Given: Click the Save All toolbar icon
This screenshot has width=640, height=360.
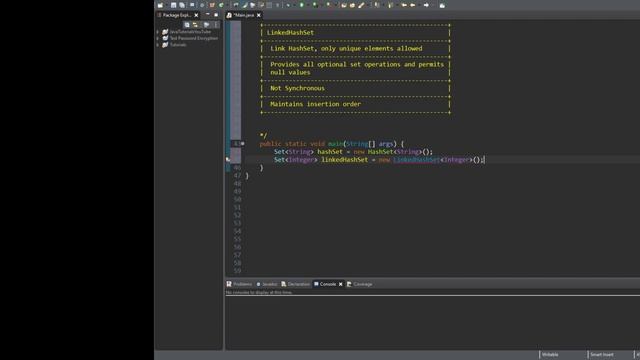Looking at the screenshot, I should click(x=182, y=5).
